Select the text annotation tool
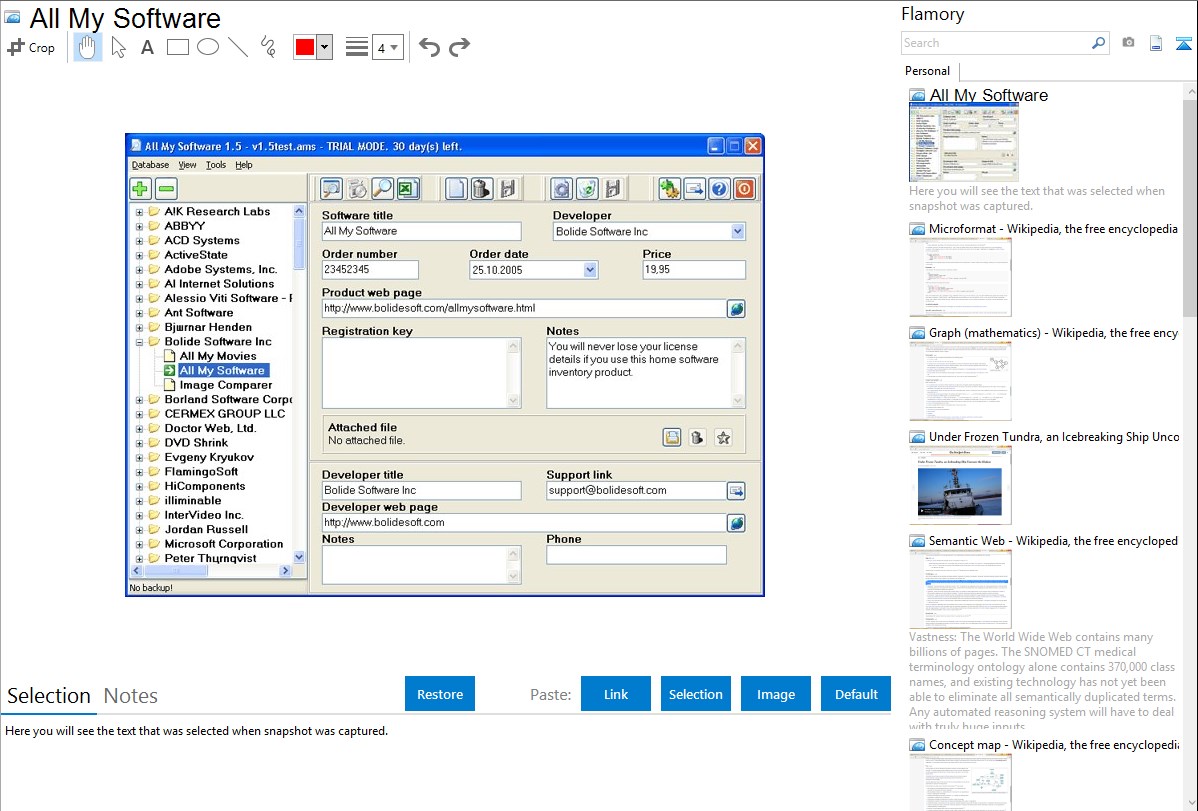The height and width of the screenshot is (811, 1198). [x=147, y=47]
